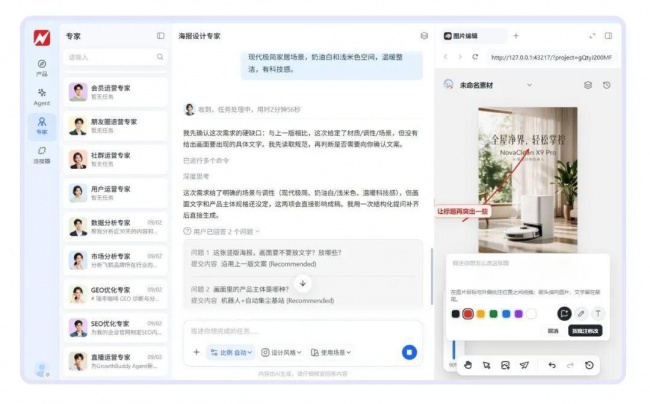
Task: Open the Agent section in sidebar
Action: click(x=41, y=97)
